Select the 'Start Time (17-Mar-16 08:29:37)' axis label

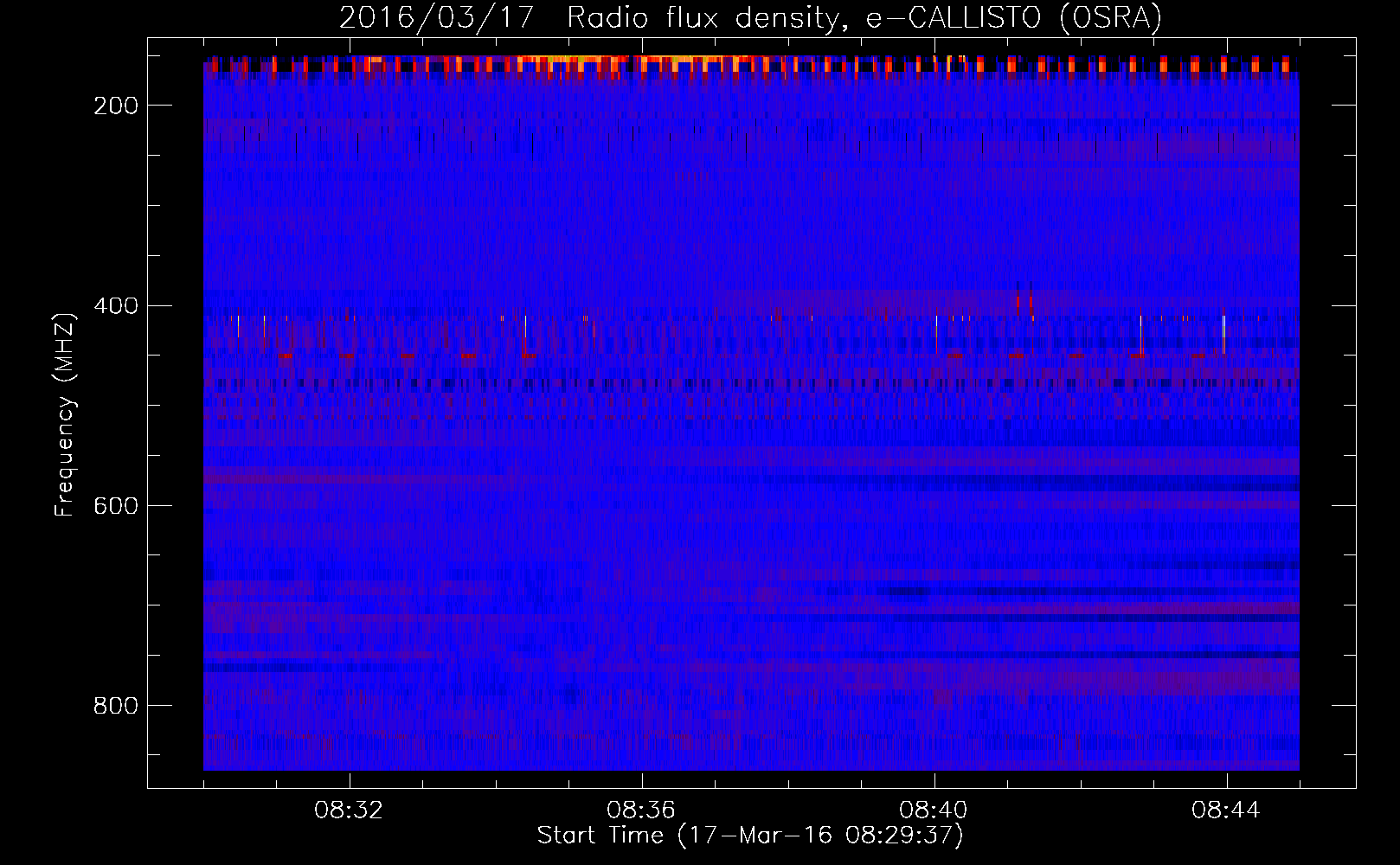point(750,836)
